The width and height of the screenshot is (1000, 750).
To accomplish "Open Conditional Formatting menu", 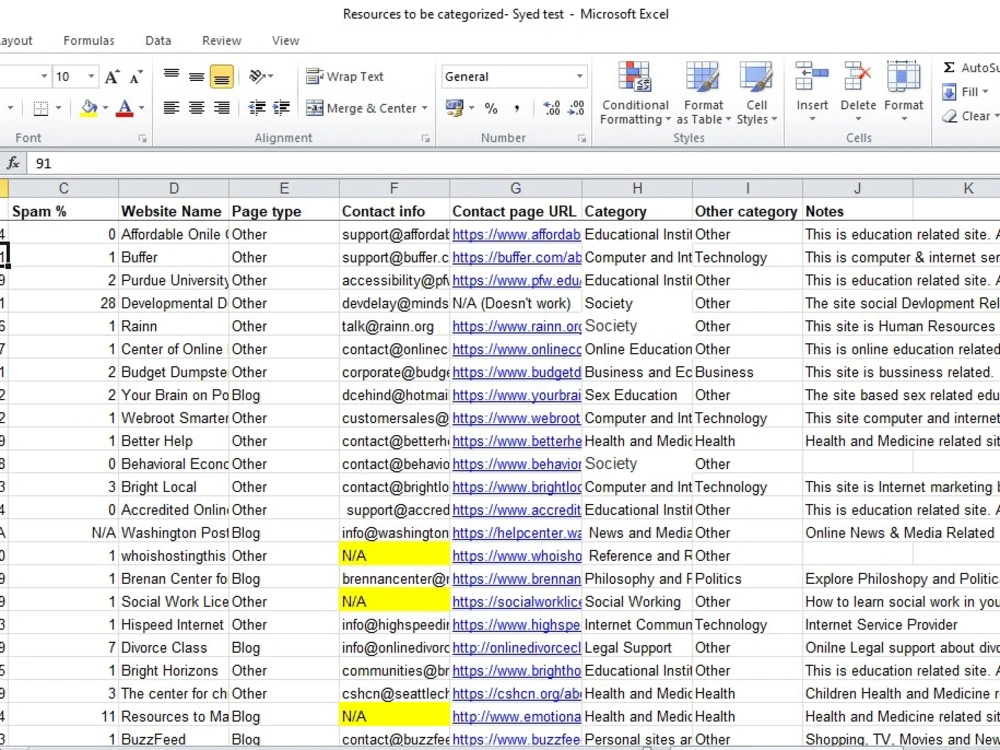I will [635, 94].
